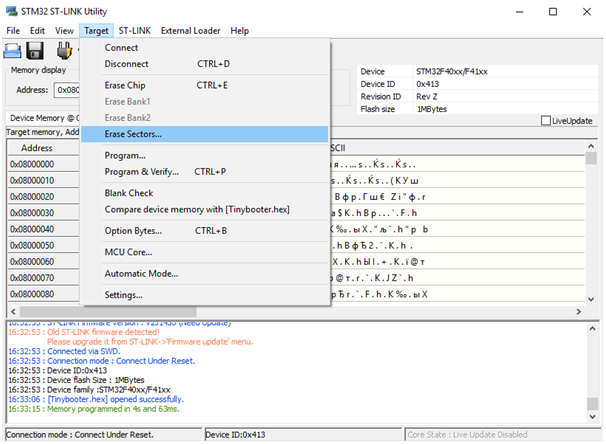606x444 pixels.
Task: Click the Connect to target plug icon
Action: point(64,50)
